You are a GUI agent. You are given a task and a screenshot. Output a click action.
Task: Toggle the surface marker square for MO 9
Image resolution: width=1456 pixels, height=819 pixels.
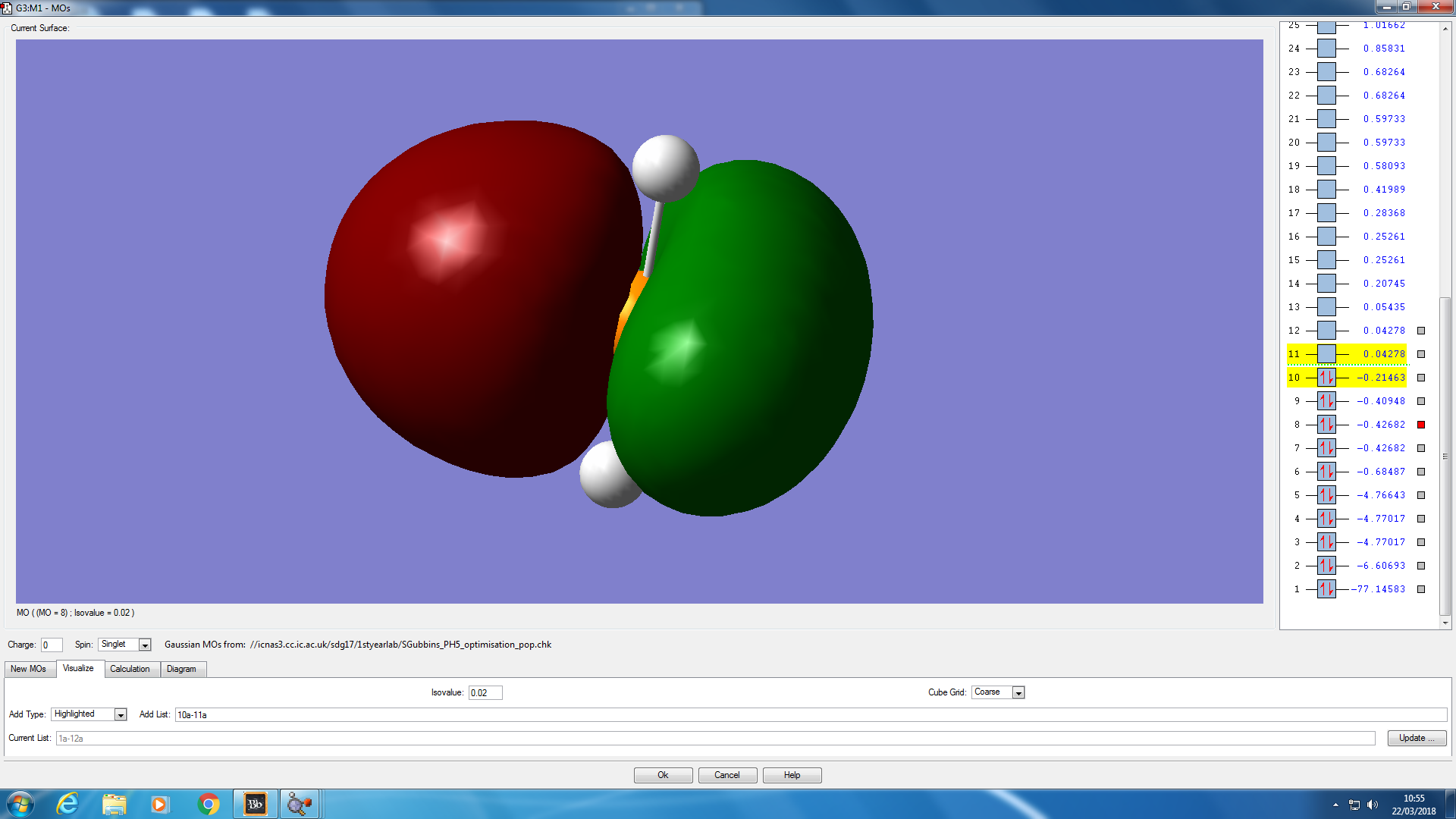(1421, 401)
